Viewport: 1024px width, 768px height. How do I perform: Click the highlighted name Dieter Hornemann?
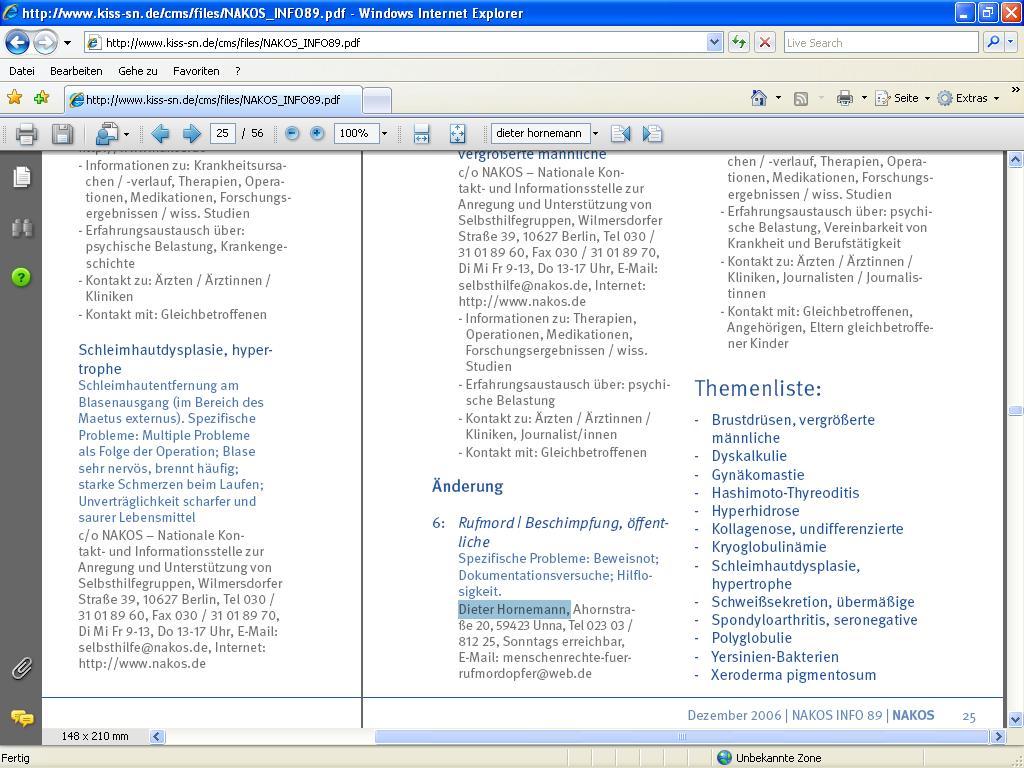point(514,609)
